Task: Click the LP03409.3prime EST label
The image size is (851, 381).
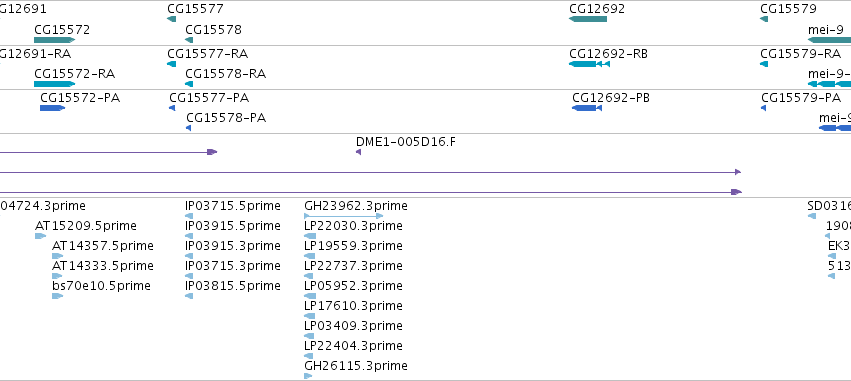Action: point(353,326)
